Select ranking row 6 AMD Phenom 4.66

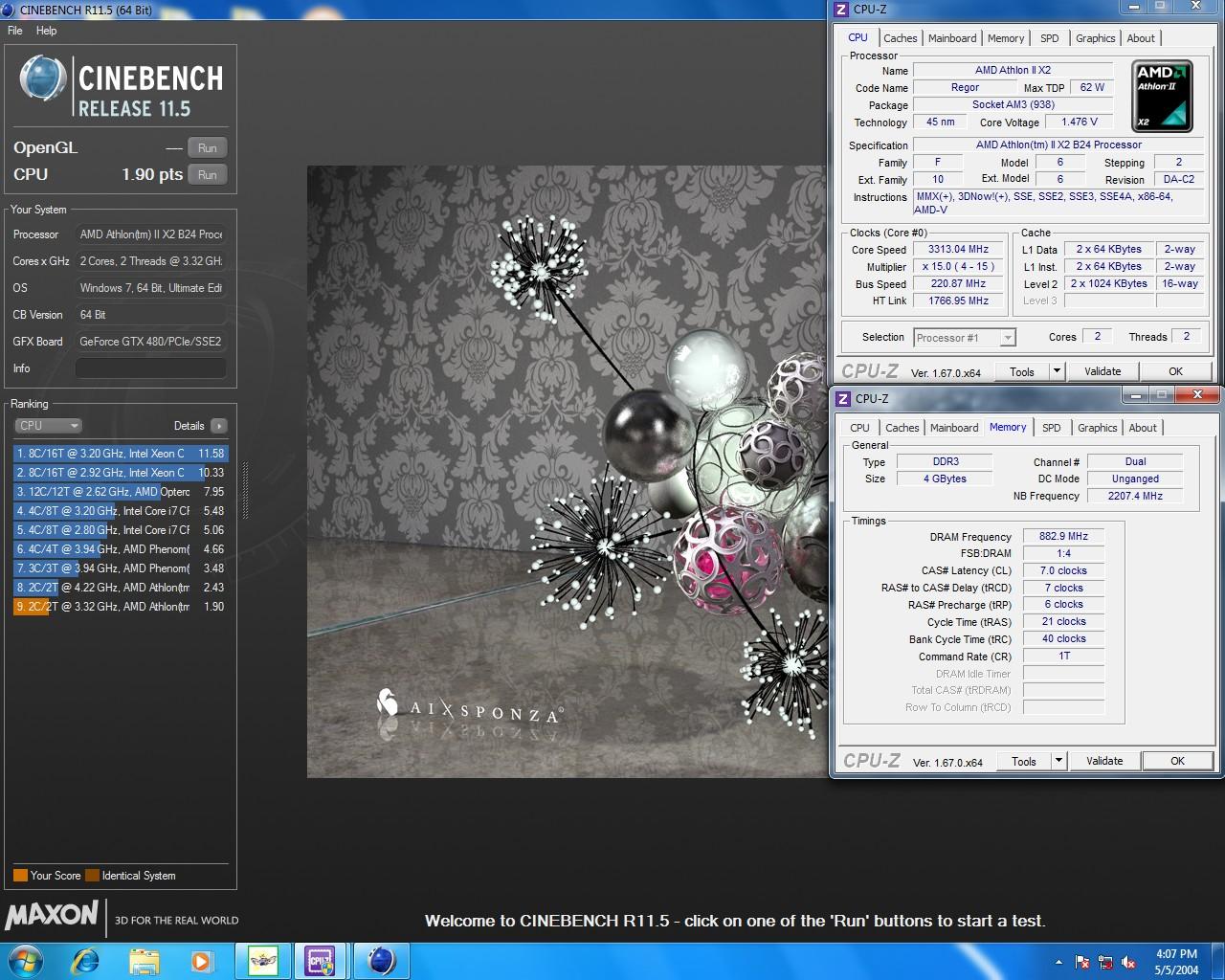pyautogui.click(x=121, y=549)
